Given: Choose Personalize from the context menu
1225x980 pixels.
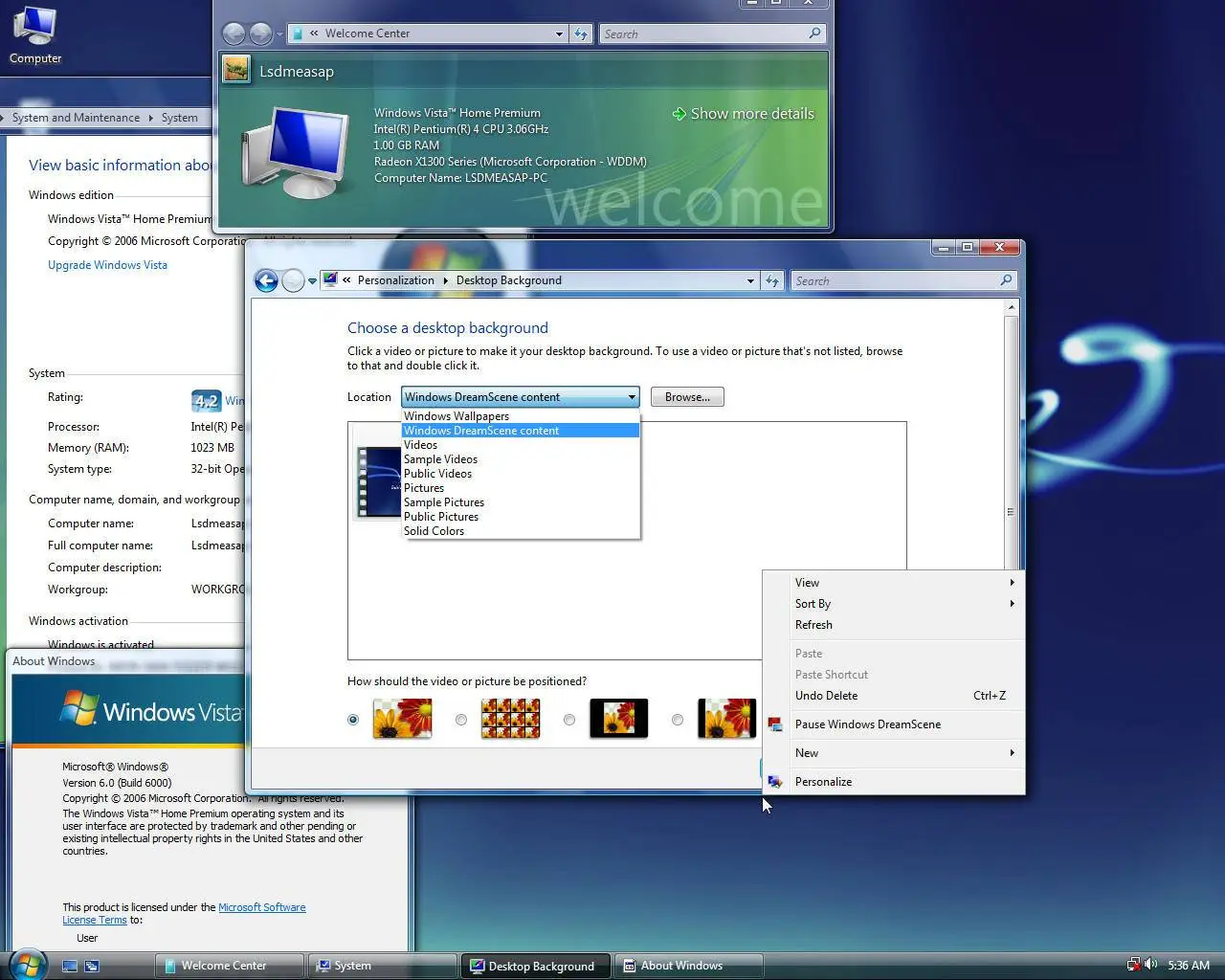Looking at the screenshot, I should (x=823, y=782).
